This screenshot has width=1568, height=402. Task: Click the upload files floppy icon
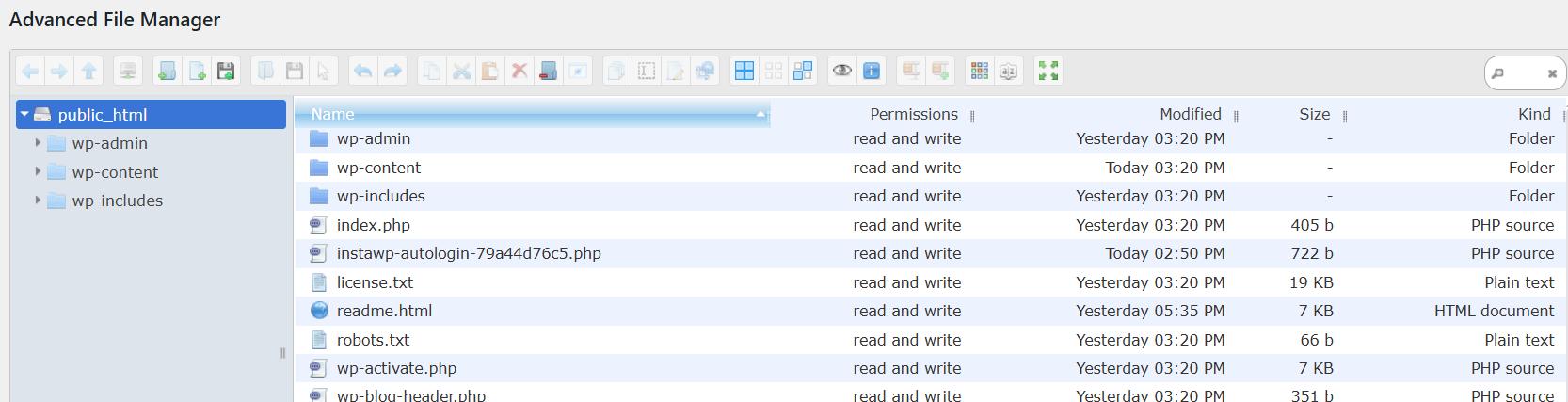(x=226, y=72)
